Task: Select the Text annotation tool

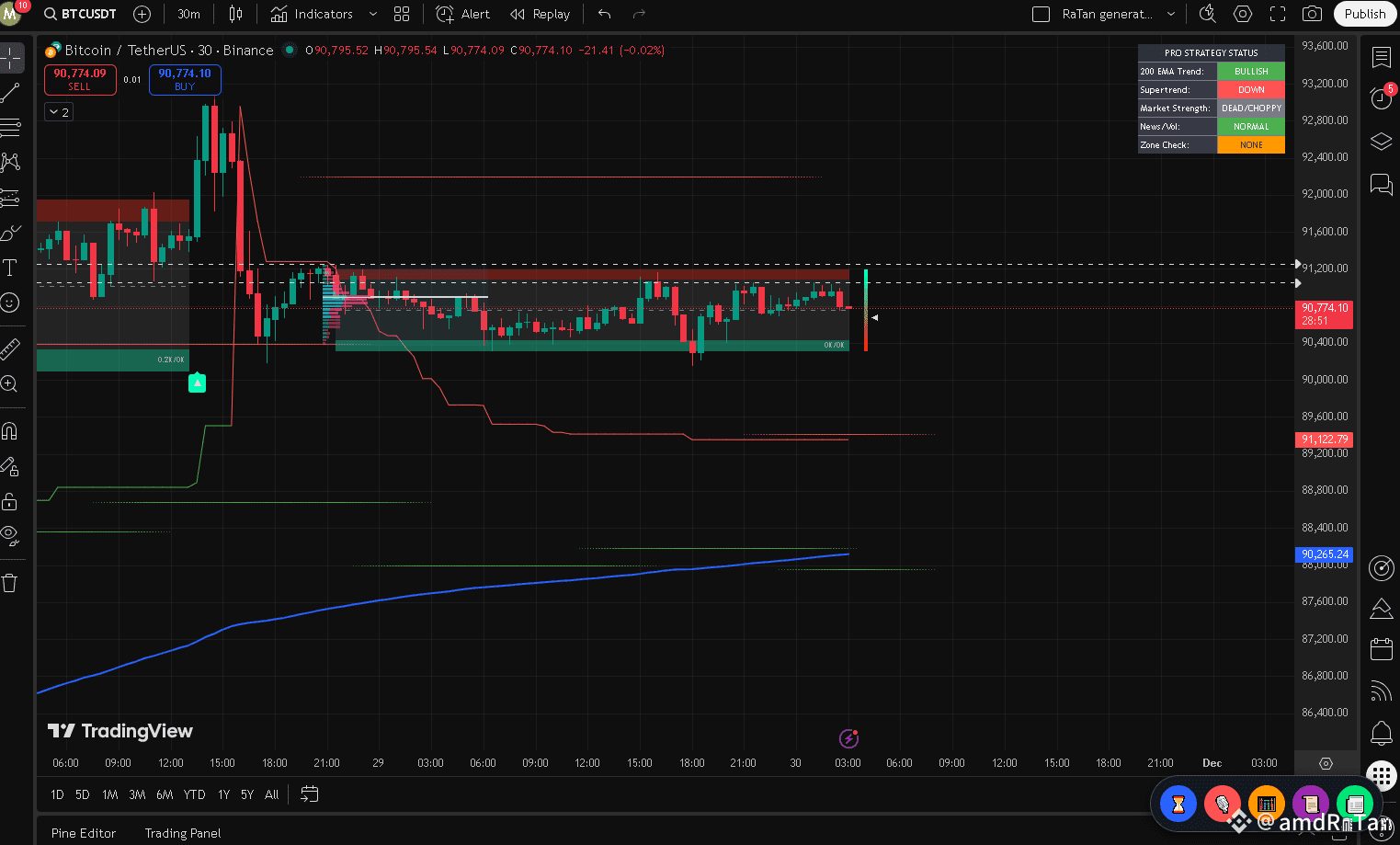Action: click(x=11, y=268)
